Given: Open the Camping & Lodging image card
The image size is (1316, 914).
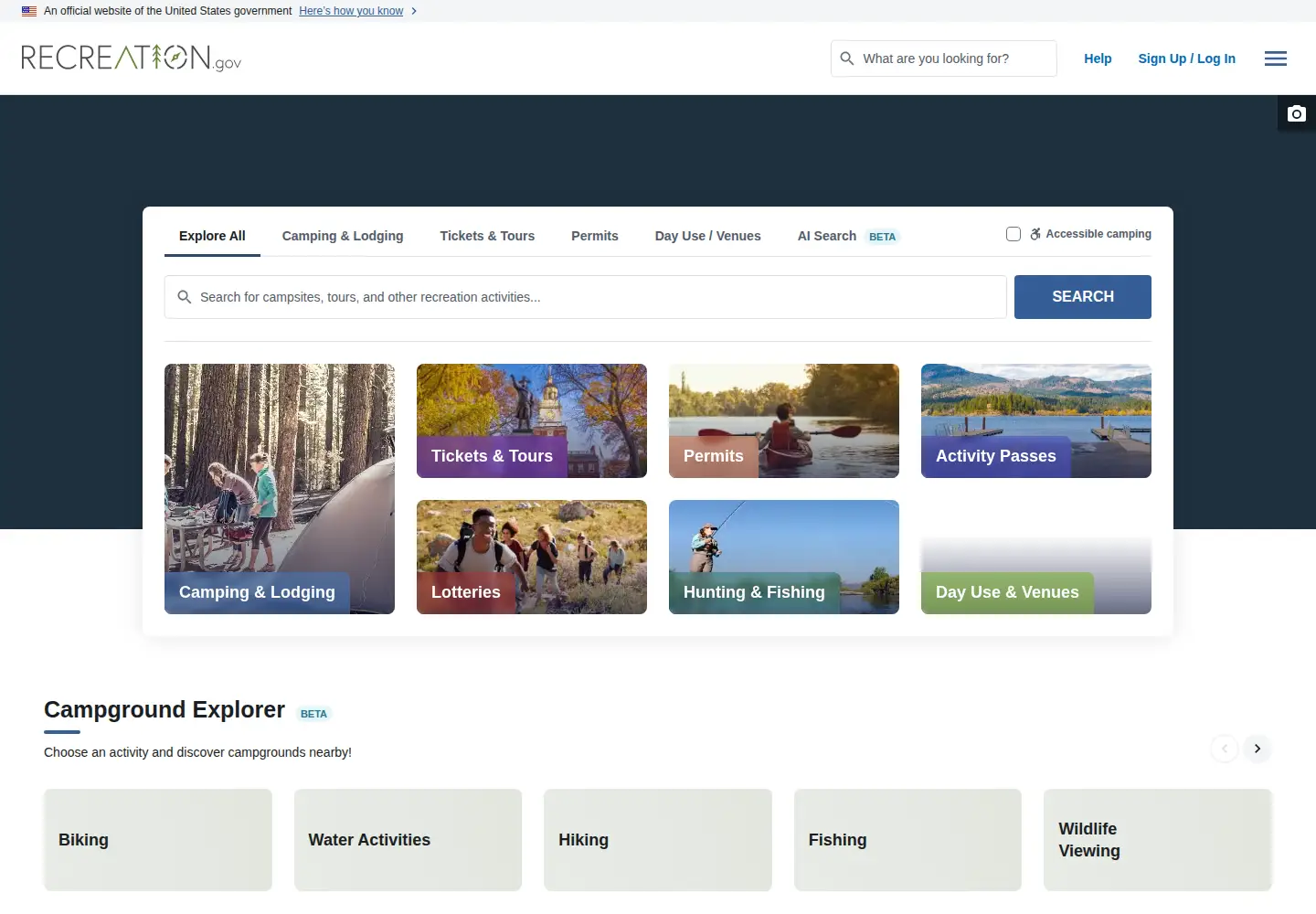Looking at the screenshot, I should (x=280, y=489).
